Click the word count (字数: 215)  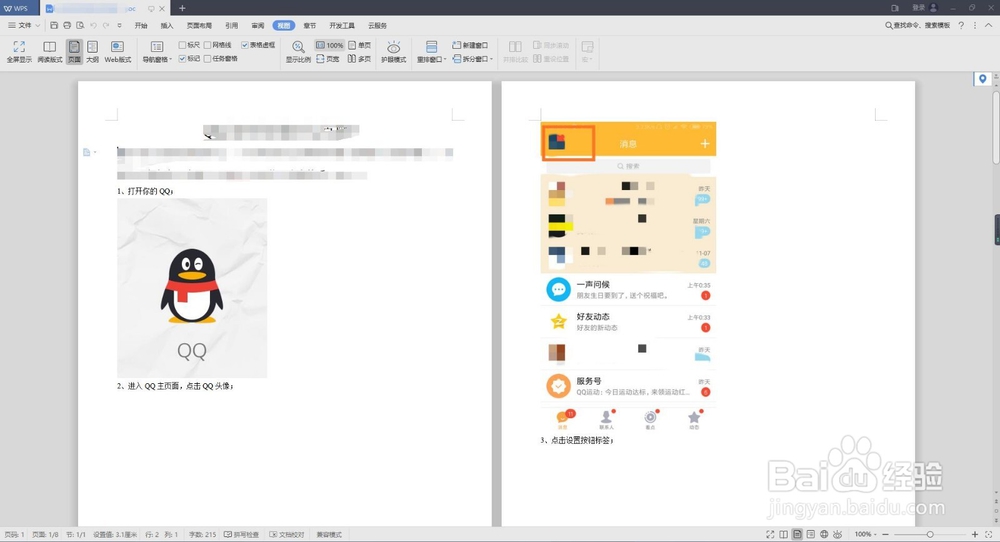pyautogui.click(x=202, y=534)
